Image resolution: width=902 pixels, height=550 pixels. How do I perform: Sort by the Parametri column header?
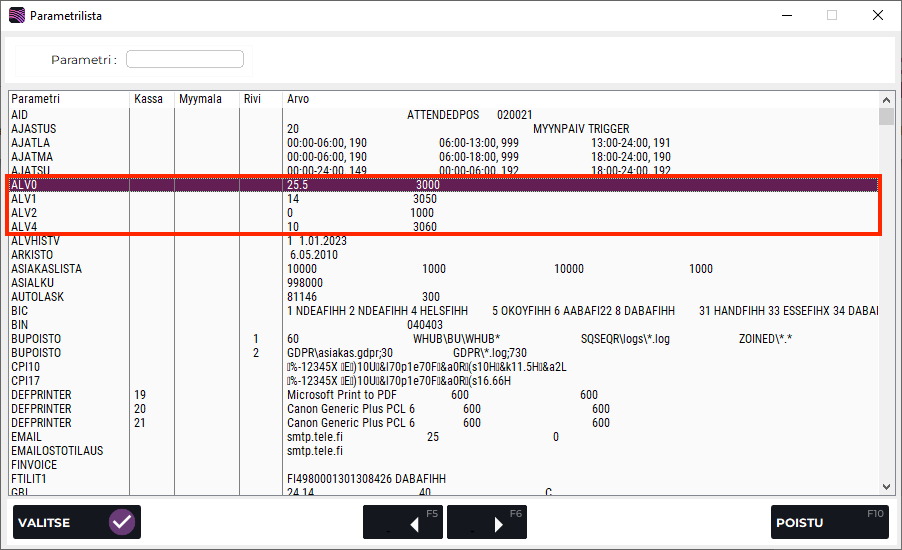pos(36,99)
